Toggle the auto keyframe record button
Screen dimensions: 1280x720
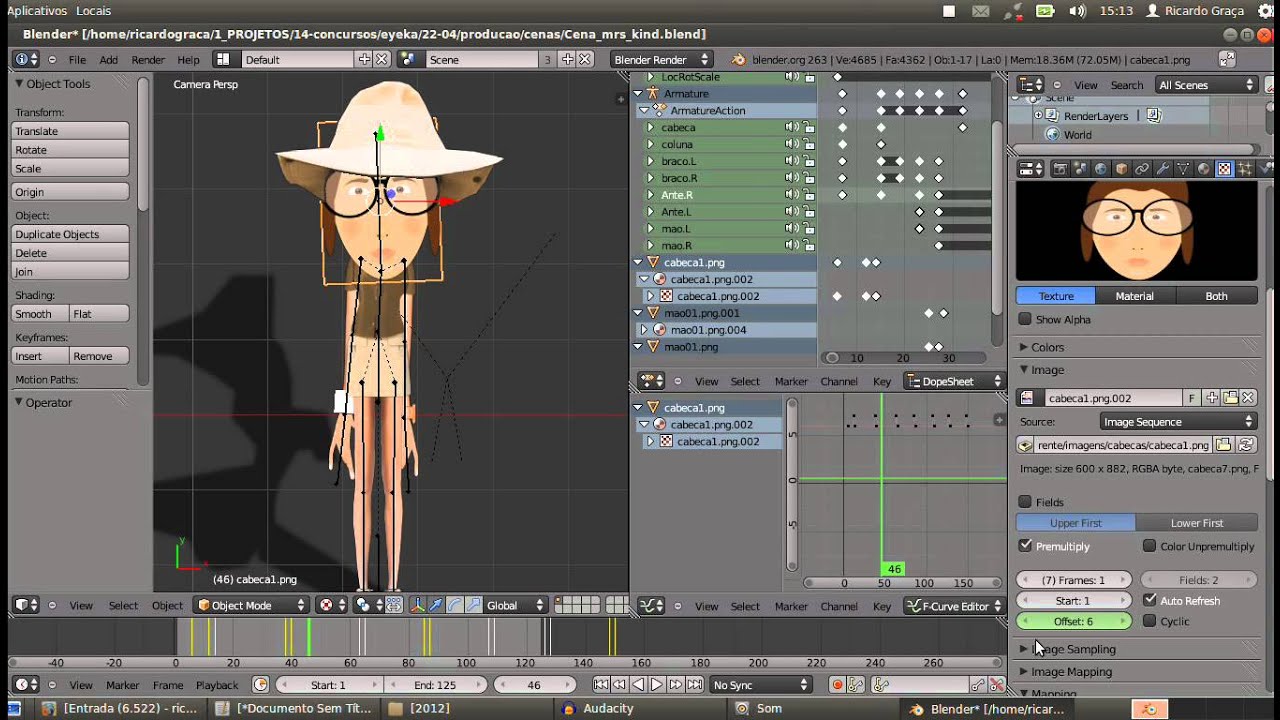(x=838, y=685)
